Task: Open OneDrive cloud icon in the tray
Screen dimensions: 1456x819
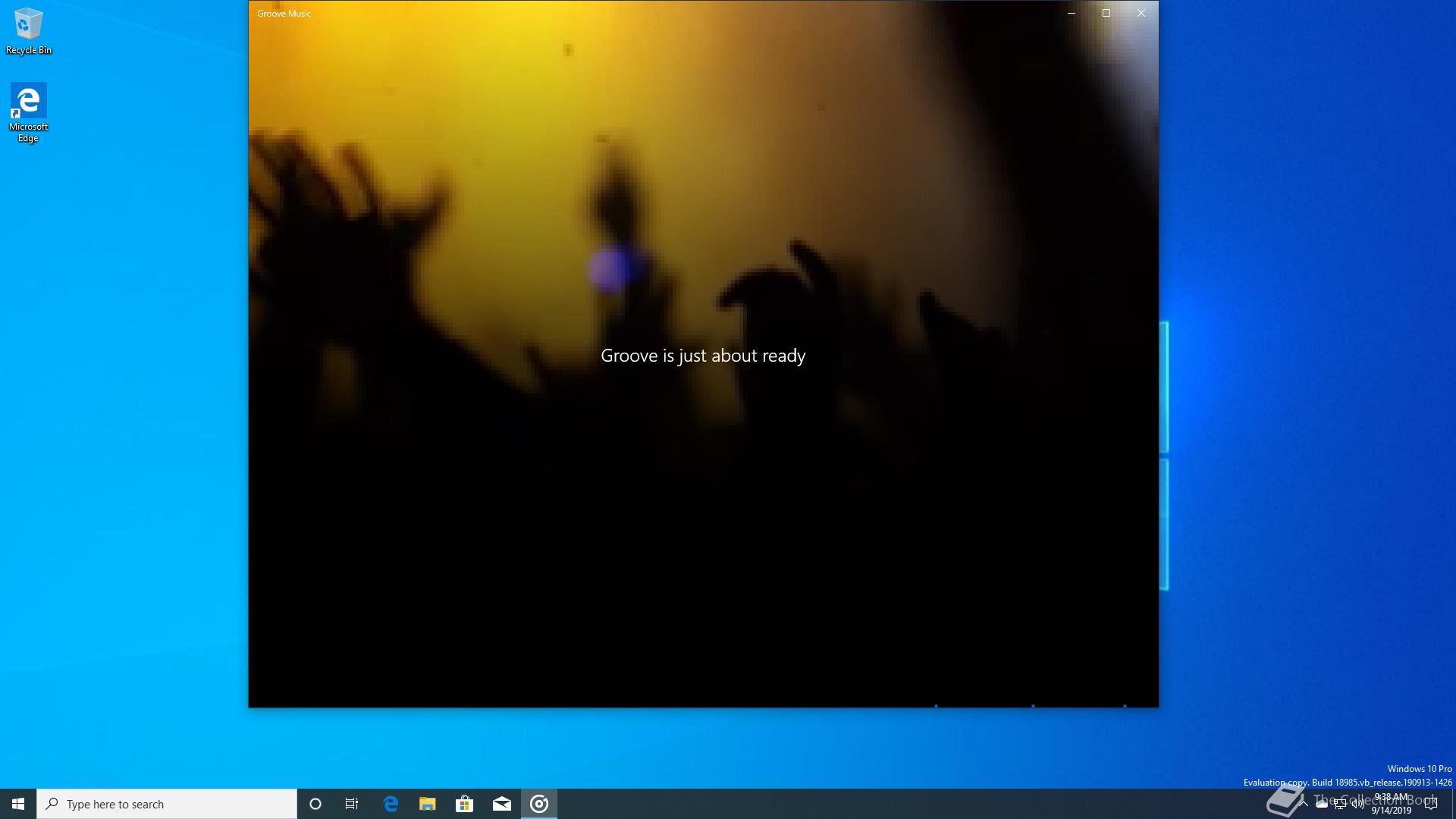Action: [x=1322, y=804]
